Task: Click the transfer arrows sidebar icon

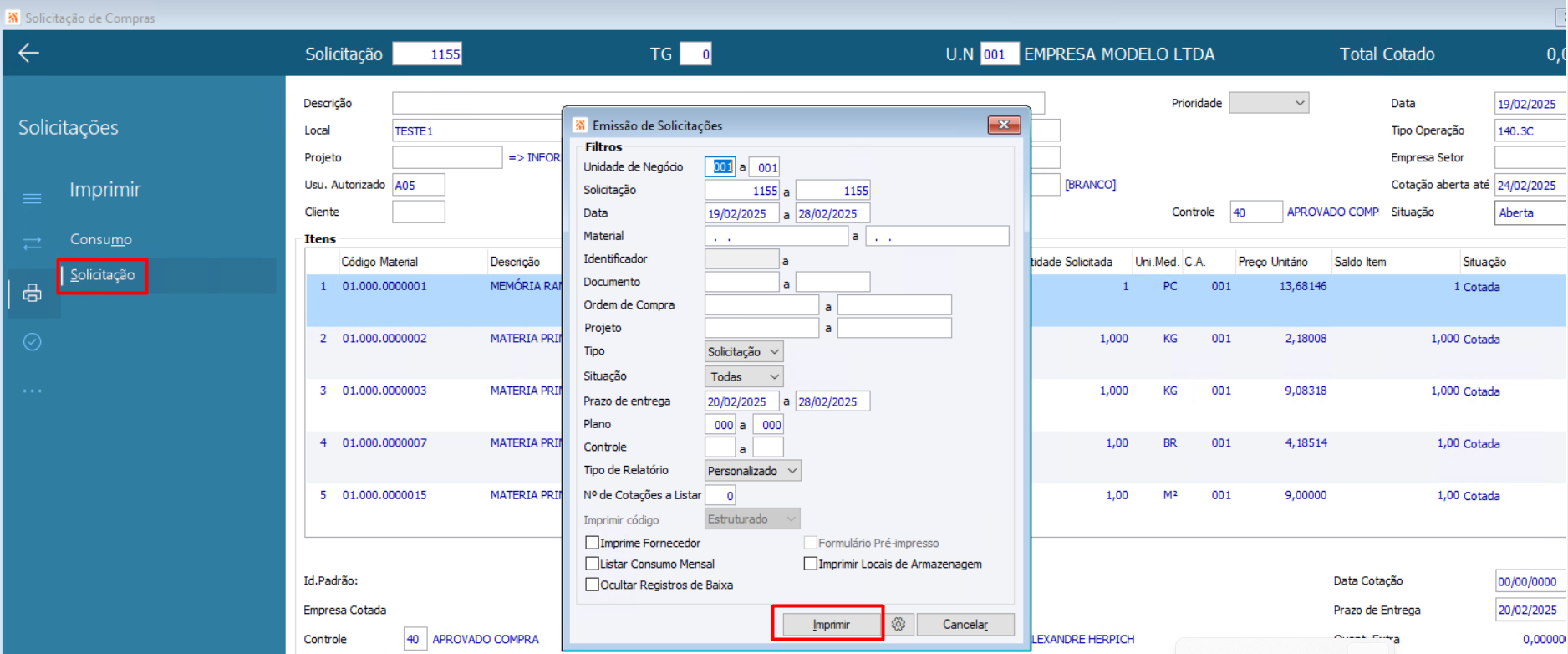Action: 32,243
